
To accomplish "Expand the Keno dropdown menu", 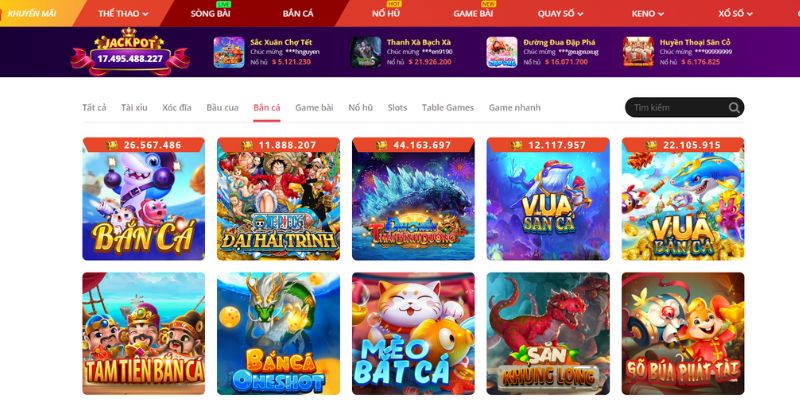I will (x=648, y=14).
